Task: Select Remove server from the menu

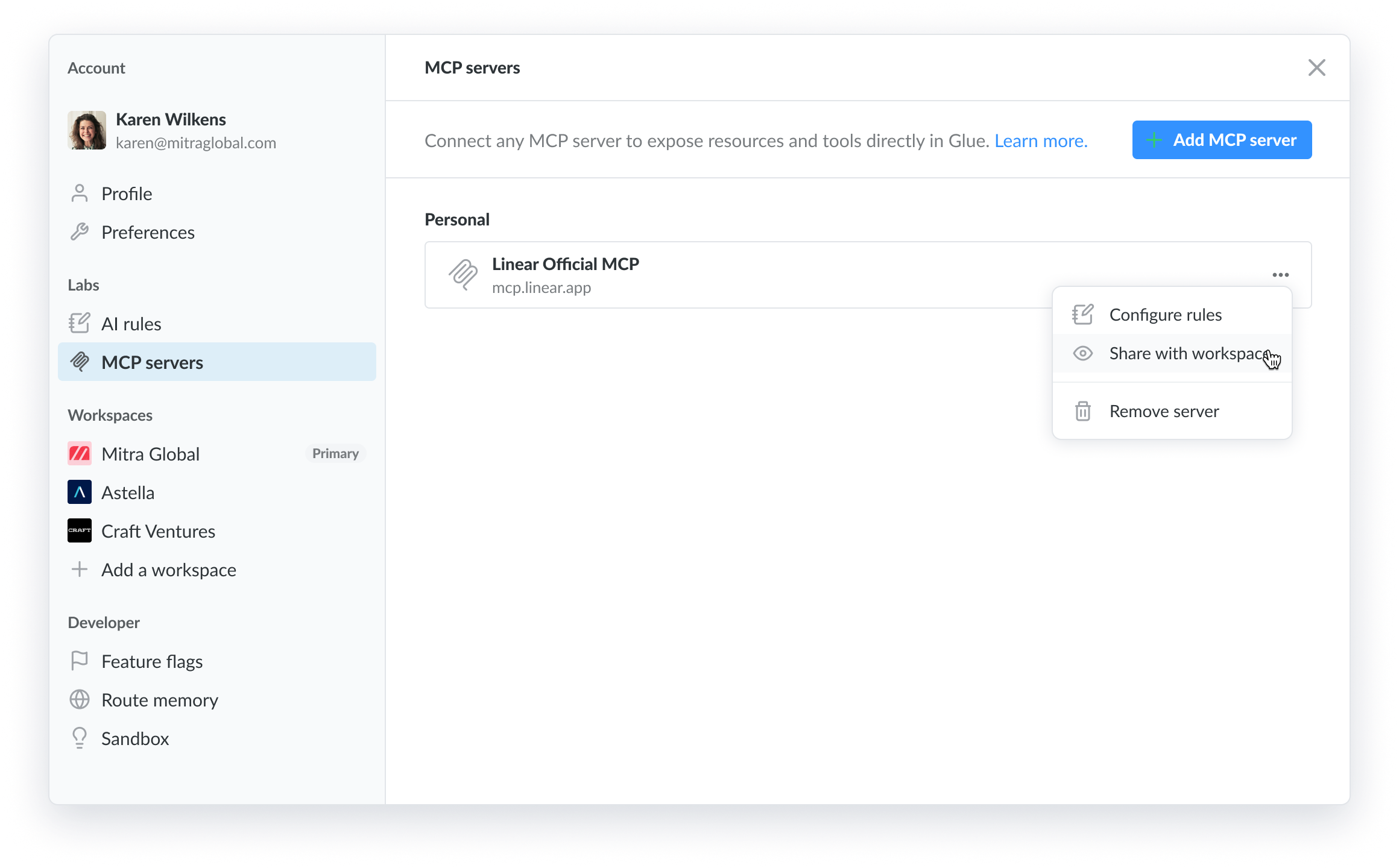Action: click(x=1164, y=411)
